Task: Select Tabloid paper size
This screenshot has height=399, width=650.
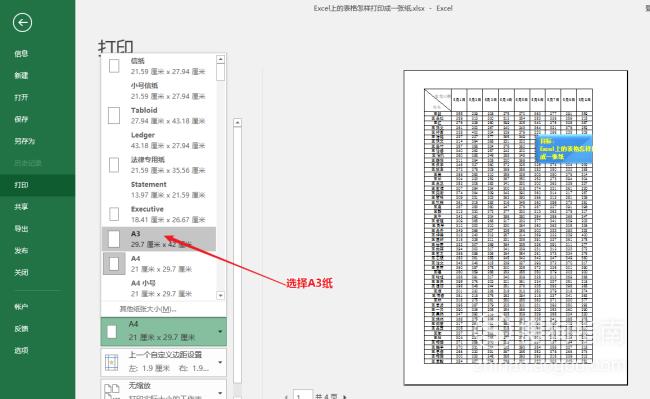Action: [x=159, y=116]
